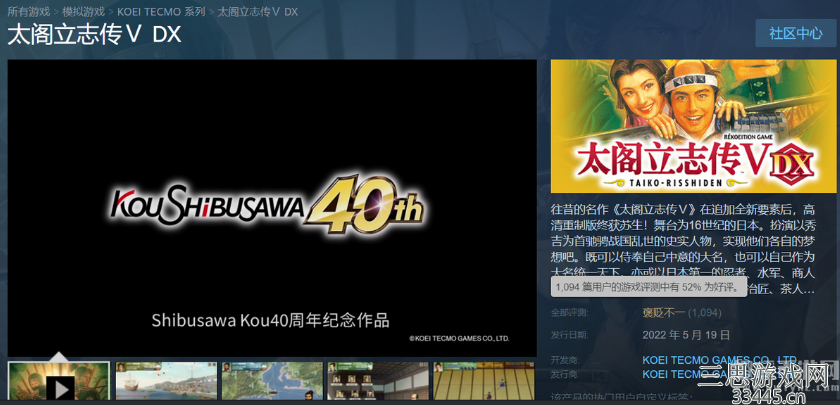This screenshot has height=405, width=840.
Task: Click the Shibusawa Kou40周年纪念作品 caption
Action: pos(271,320)
